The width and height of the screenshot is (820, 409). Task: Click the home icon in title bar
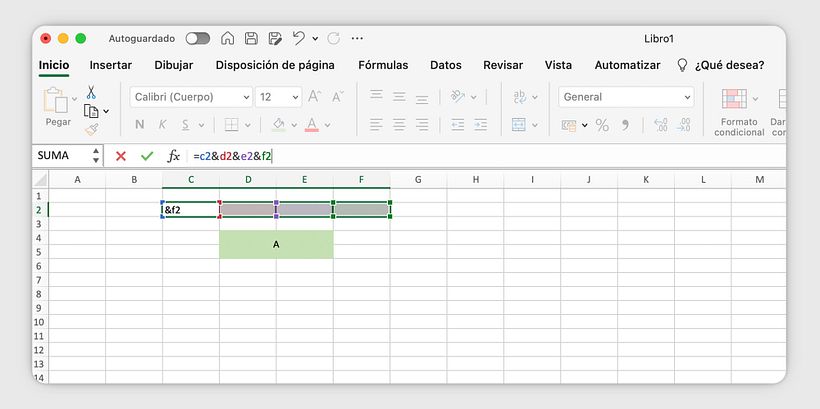click(227, 38)
